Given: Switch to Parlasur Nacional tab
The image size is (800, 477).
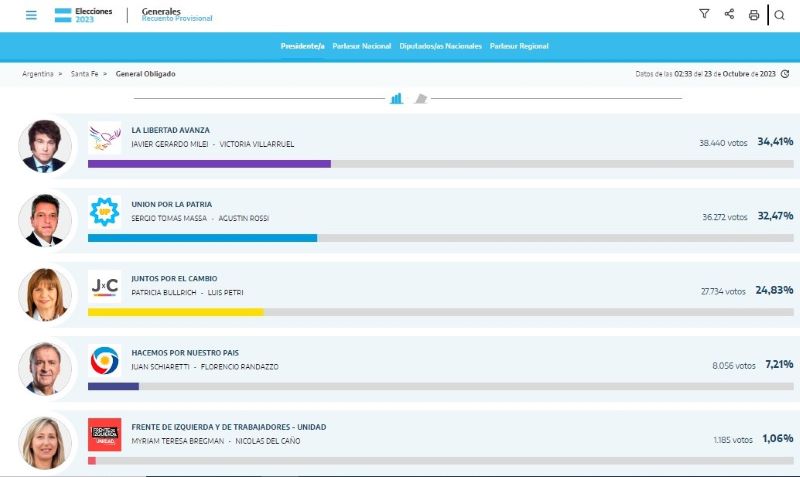Looking at the screenshot, I should pos(362,46).
